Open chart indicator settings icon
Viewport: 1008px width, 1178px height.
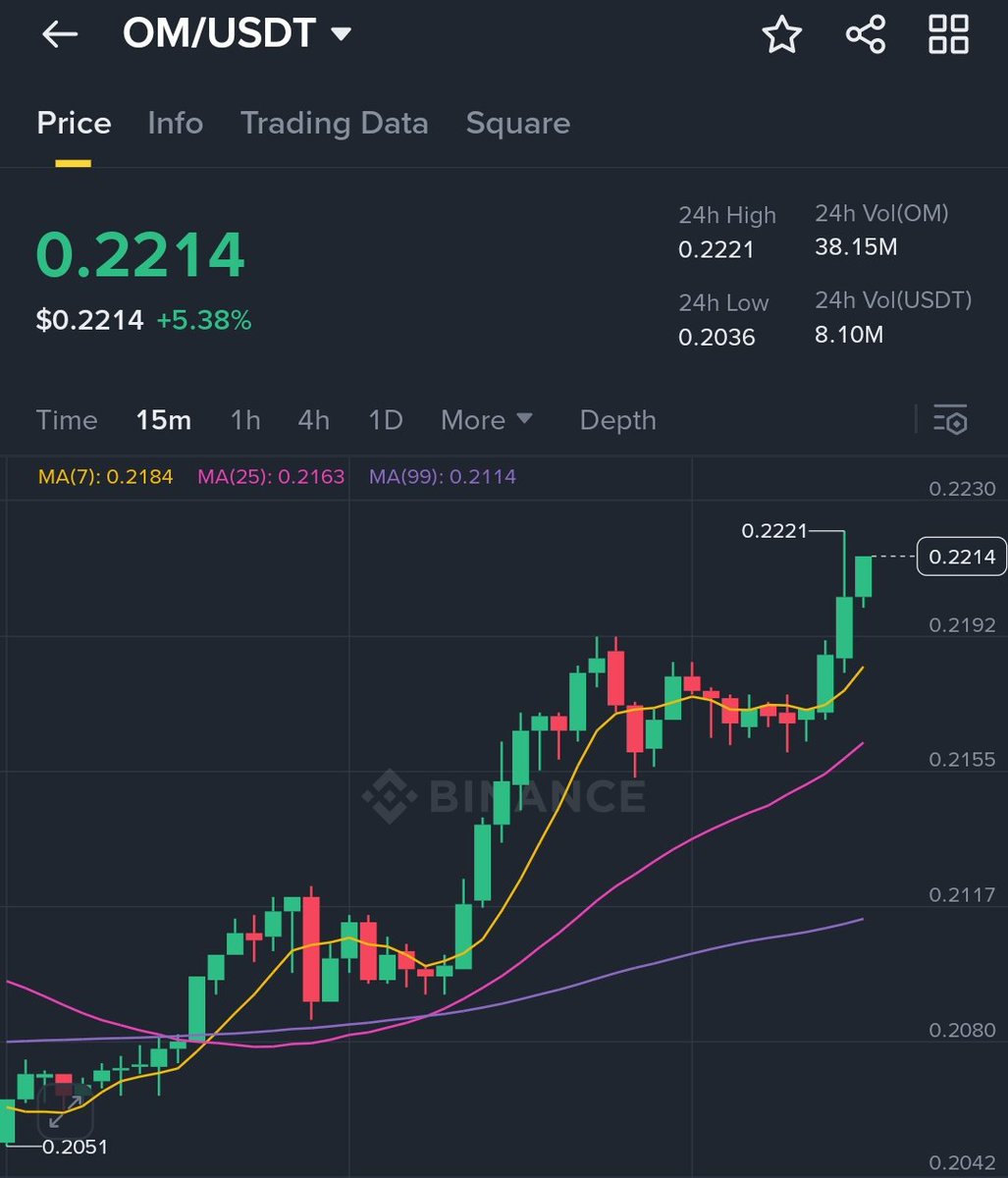950,419
